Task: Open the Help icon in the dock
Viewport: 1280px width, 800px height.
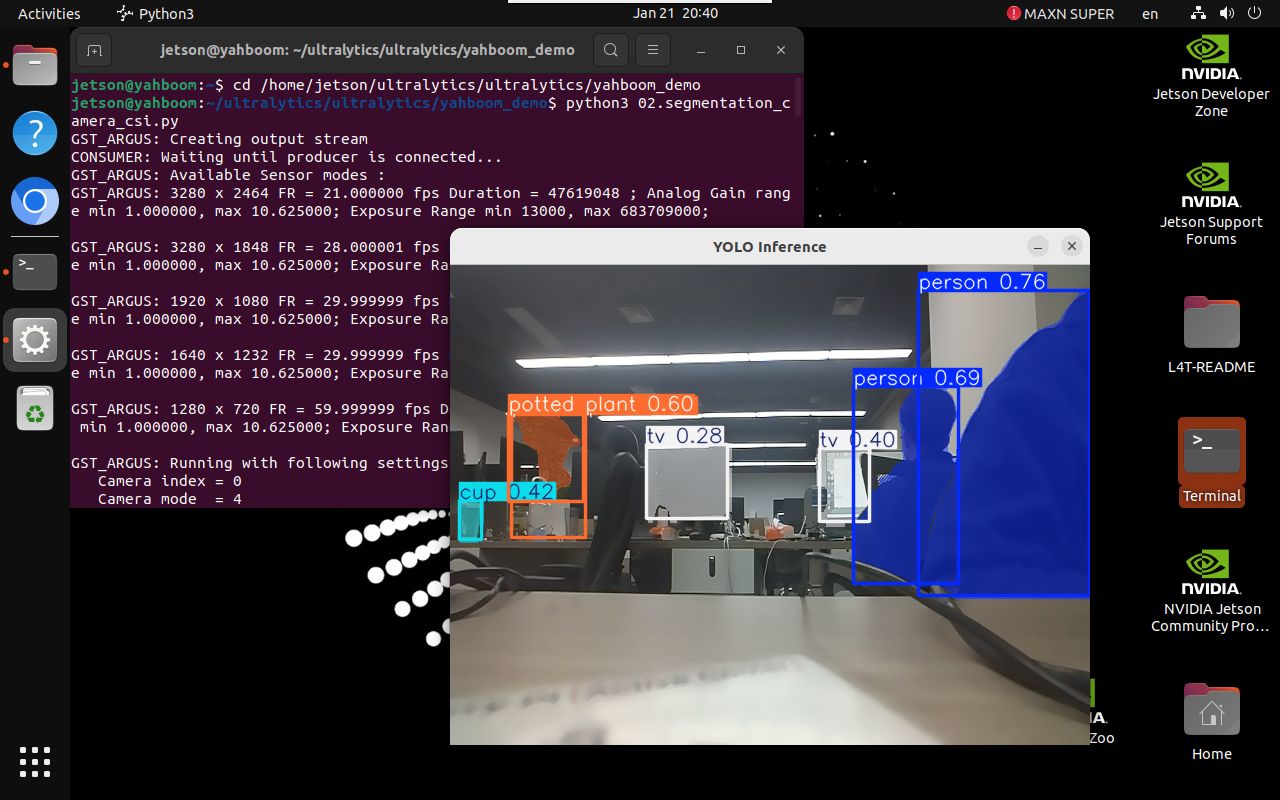Action: tap(35, 133)
